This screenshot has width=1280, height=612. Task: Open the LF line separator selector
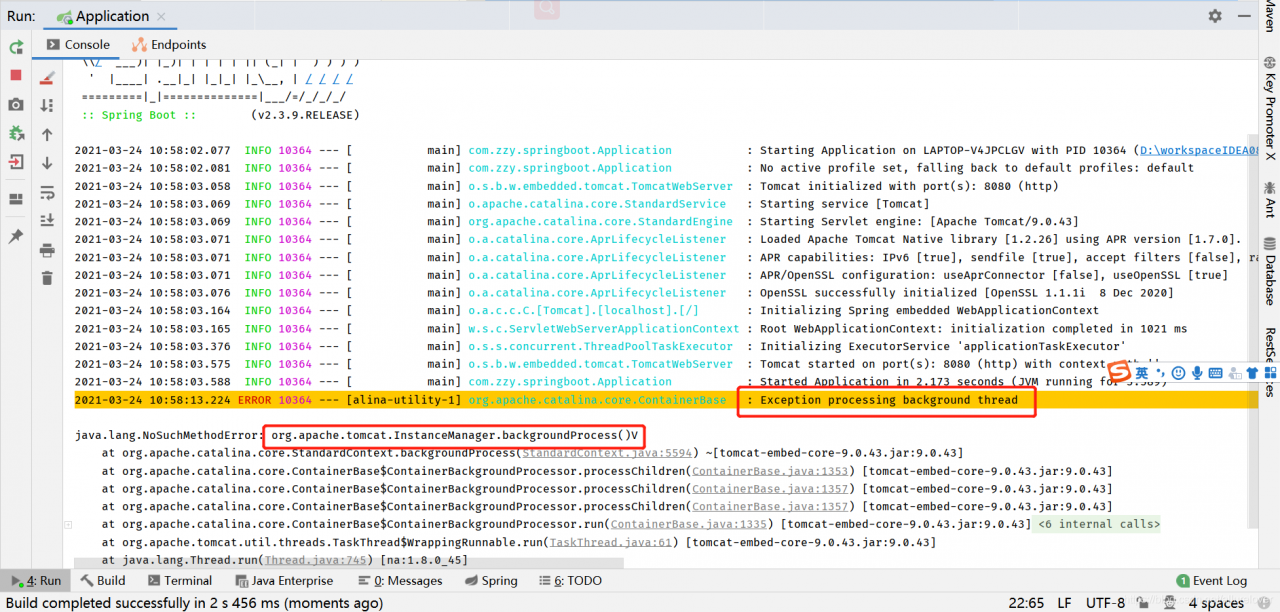pyautogui.click(x=1066, y=603)
